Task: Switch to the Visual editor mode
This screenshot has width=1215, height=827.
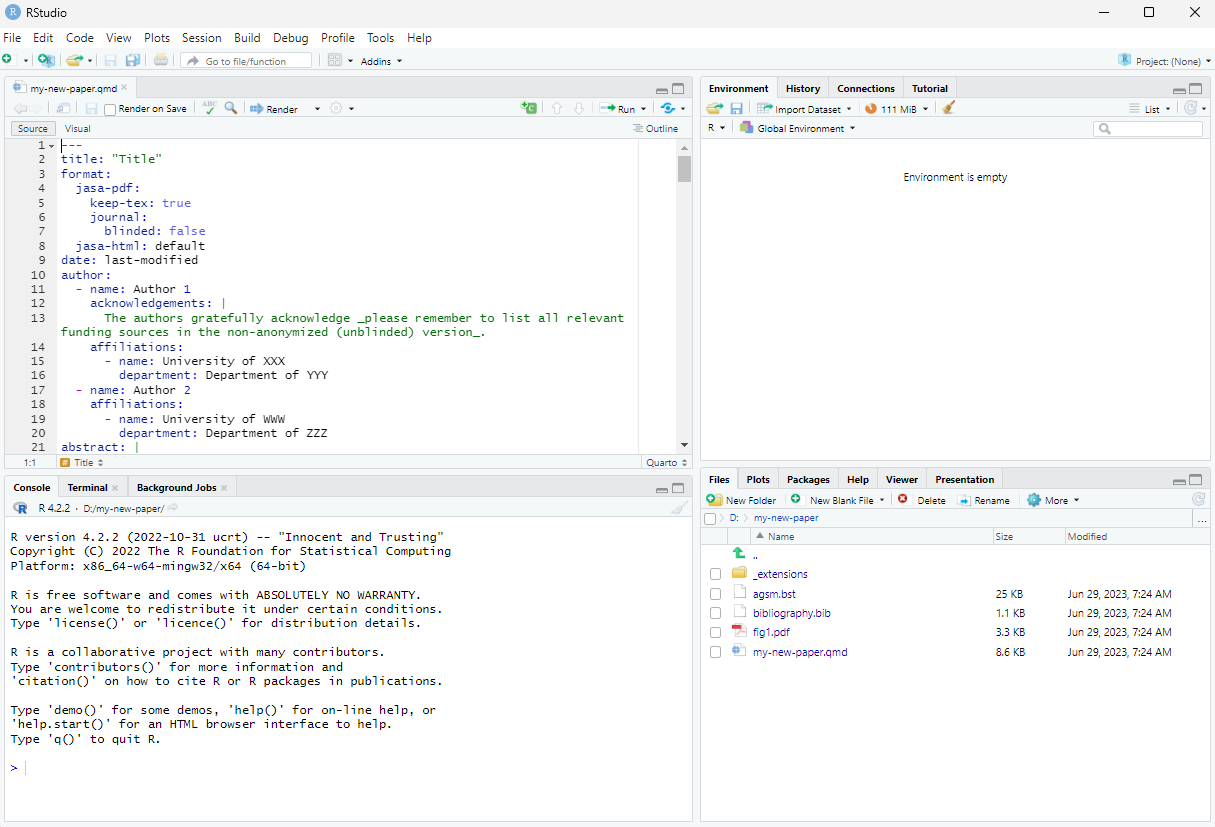Action: [78, 129]
